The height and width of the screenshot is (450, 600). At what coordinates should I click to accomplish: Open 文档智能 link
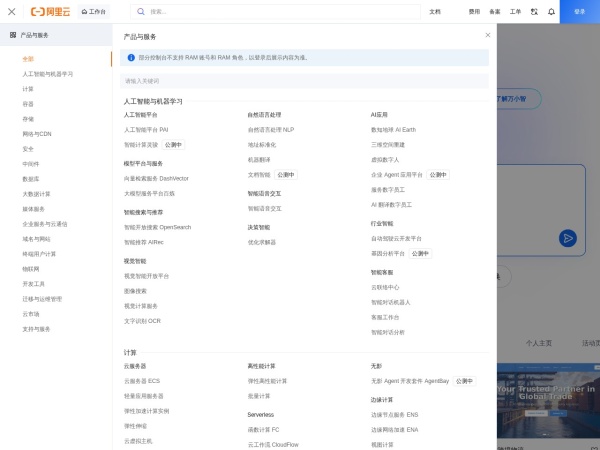259,175
